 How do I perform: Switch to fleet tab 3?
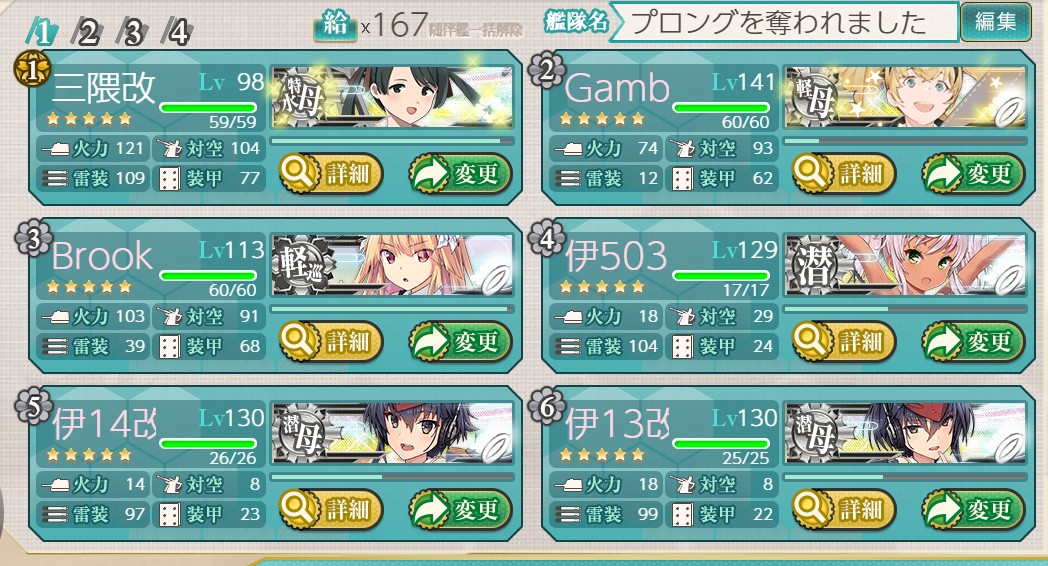click(132, 32)
